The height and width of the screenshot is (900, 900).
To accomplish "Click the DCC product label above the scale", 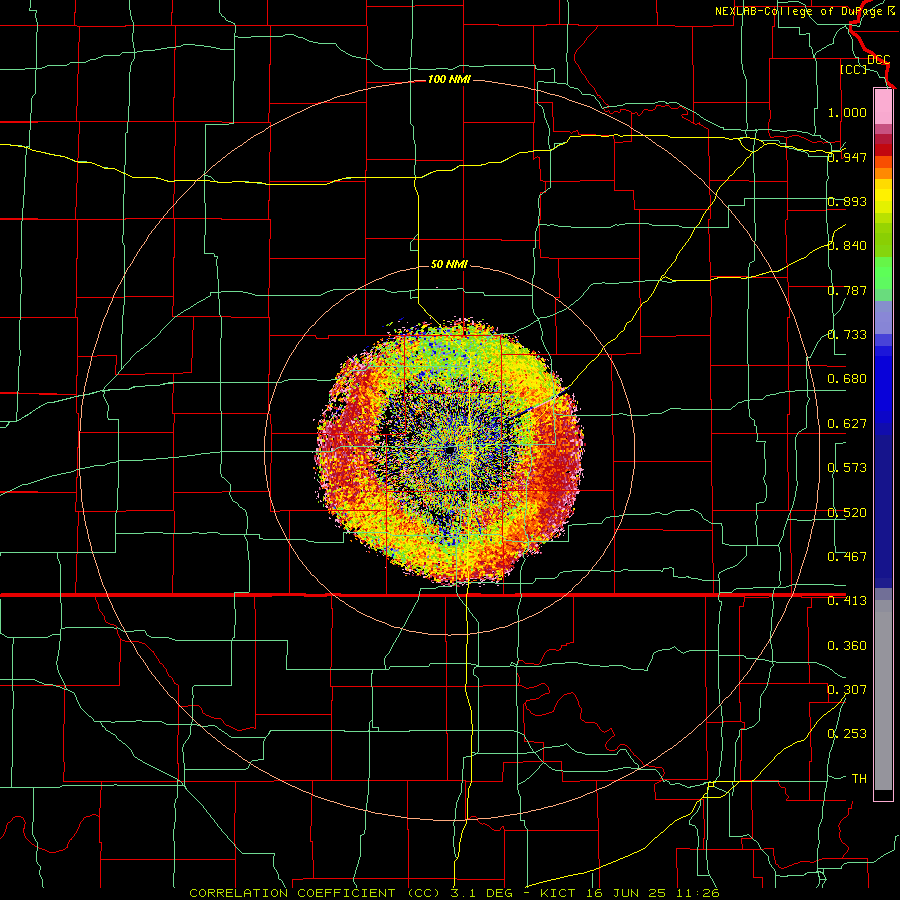I will click(878, 60).
